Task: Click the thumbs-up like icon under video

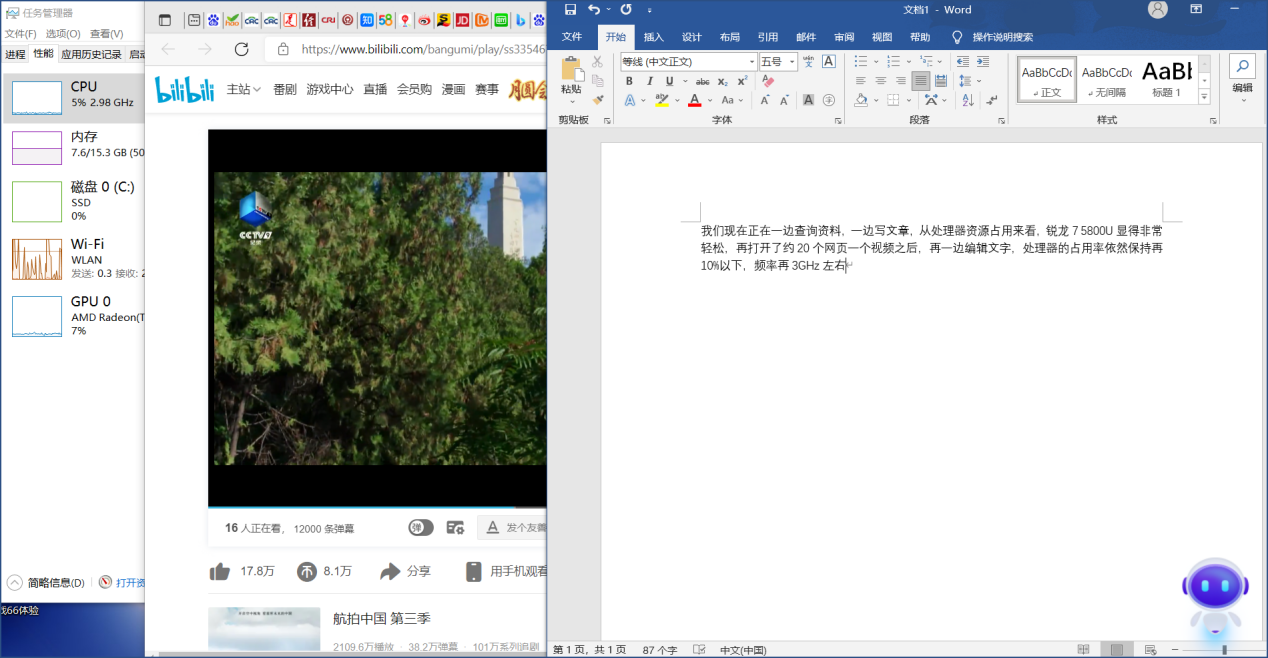Action: tap(219, 571)
